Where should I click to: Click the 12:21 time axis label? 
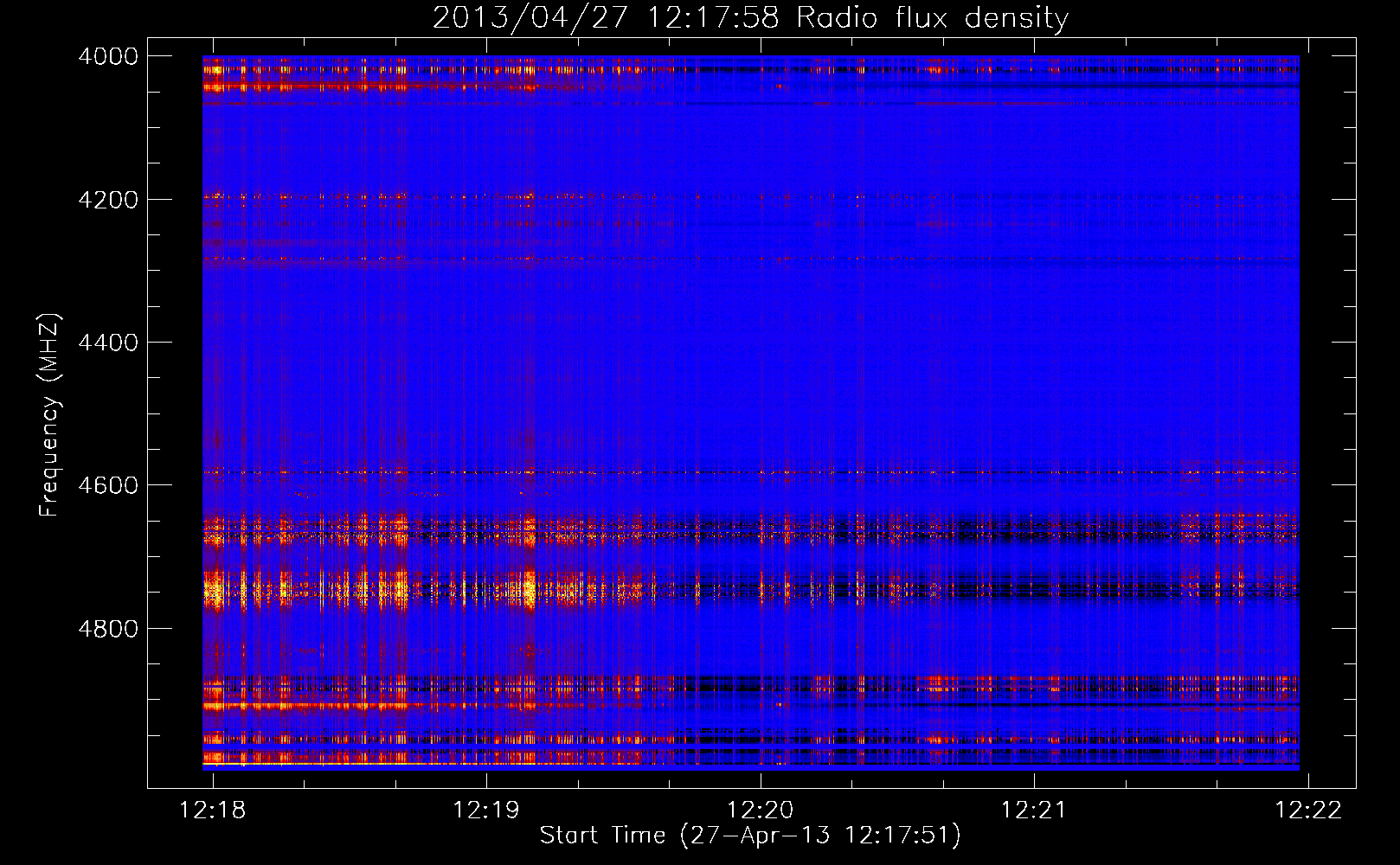(1034, 810)
